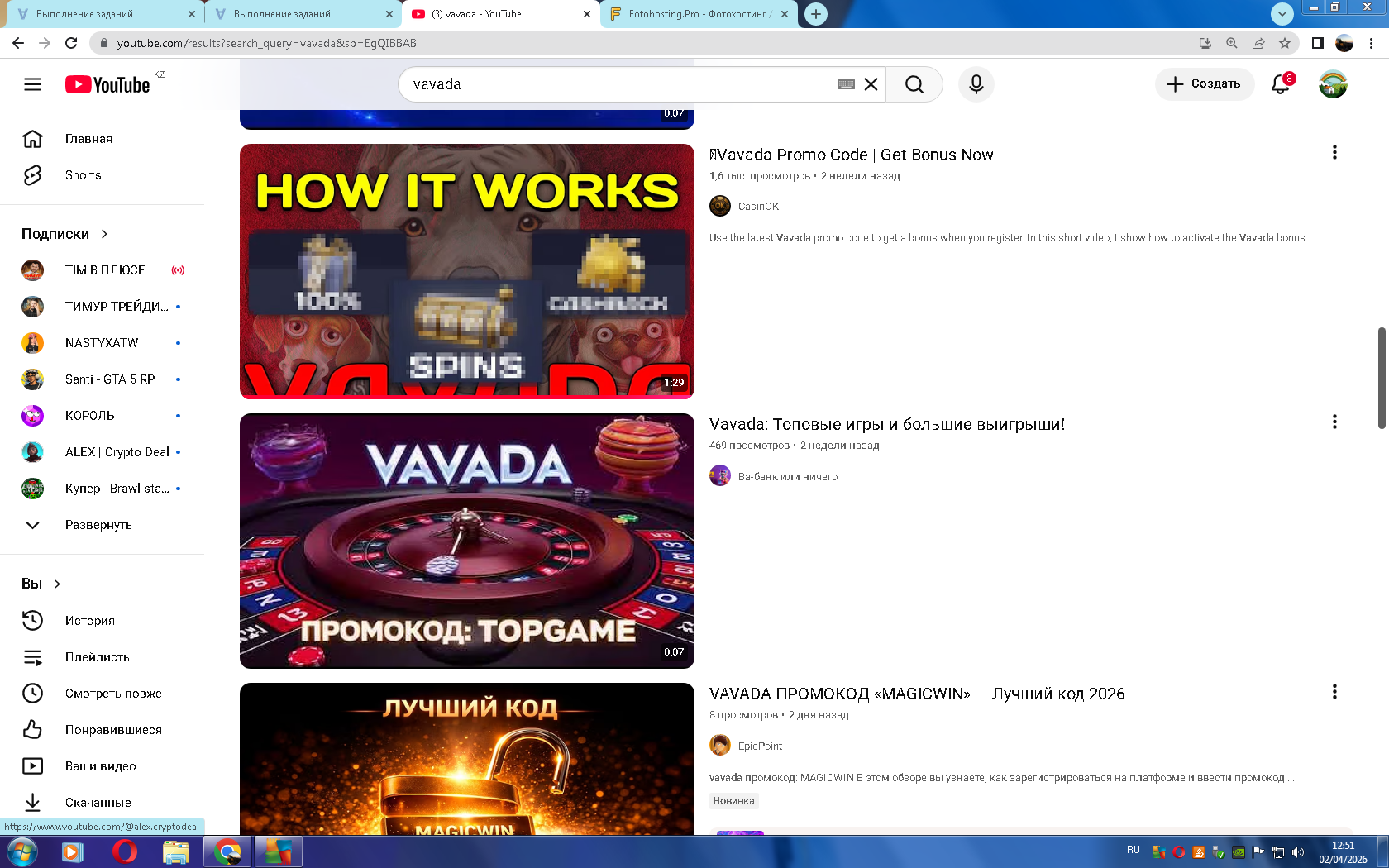The image size is (1389, 868).
Task: Bookmark this page with the star
Action: pos(1285,43)
